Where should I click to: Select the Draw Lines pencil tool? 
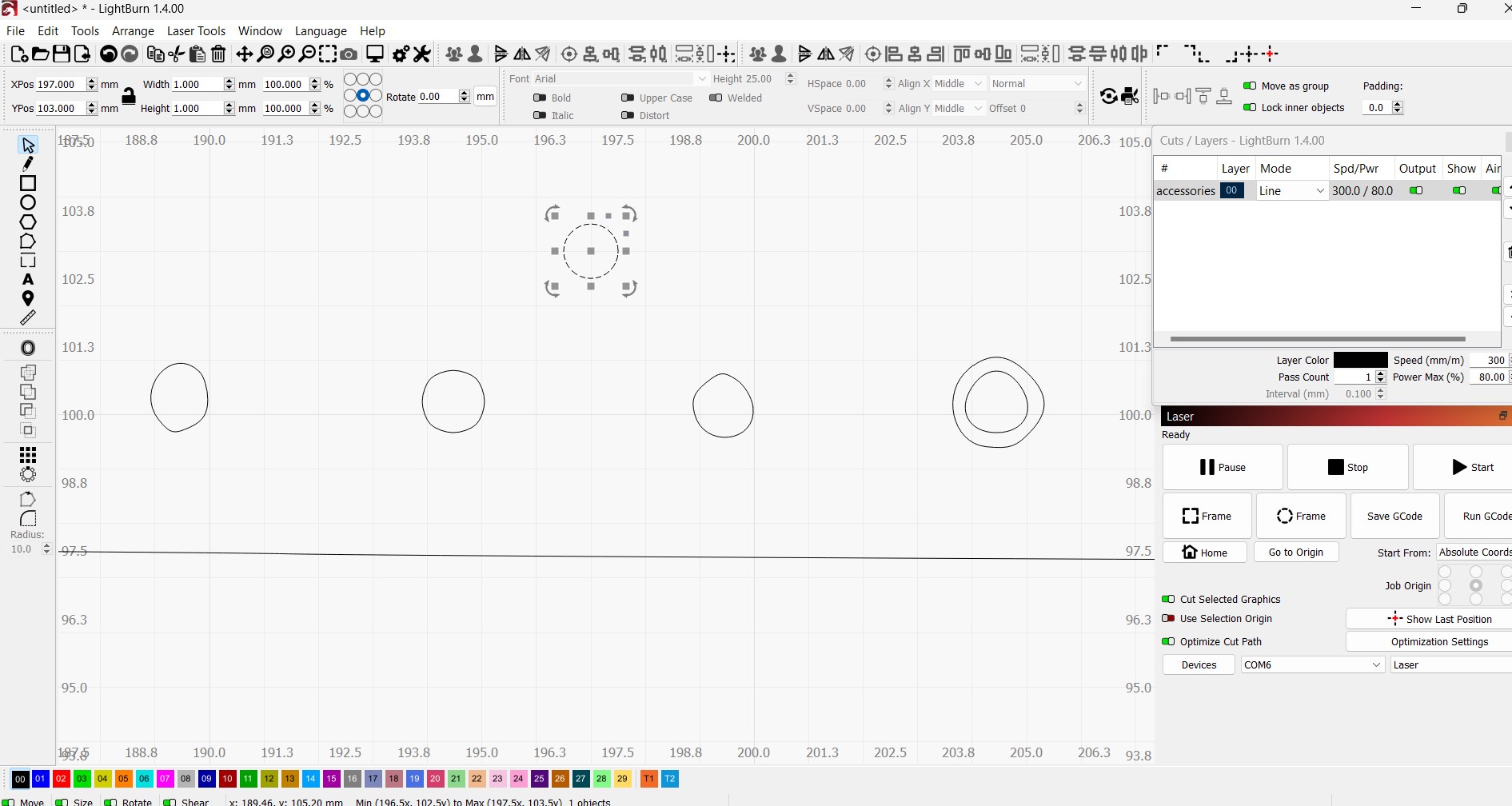pyautogui.click(x=28, y=164)
